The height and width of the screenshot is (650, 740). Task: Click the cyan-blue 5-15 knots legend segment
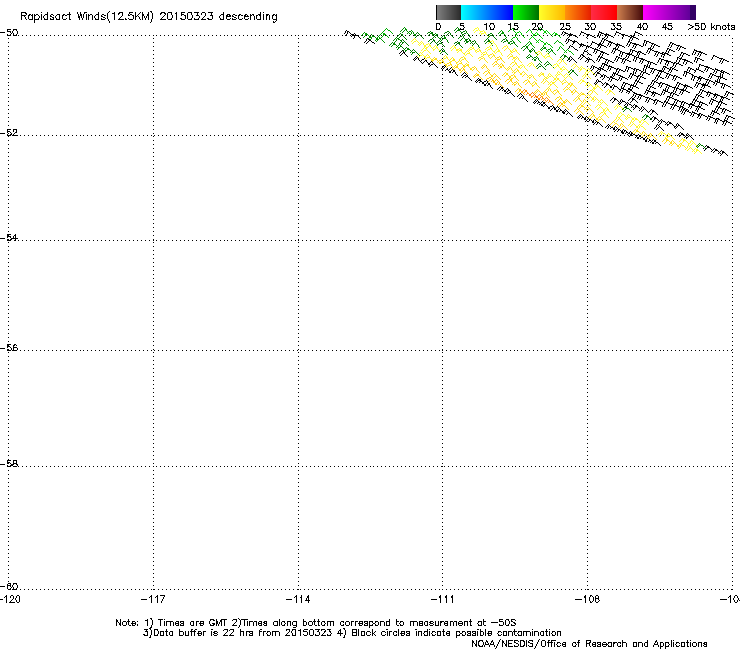[x=487, y=12]
